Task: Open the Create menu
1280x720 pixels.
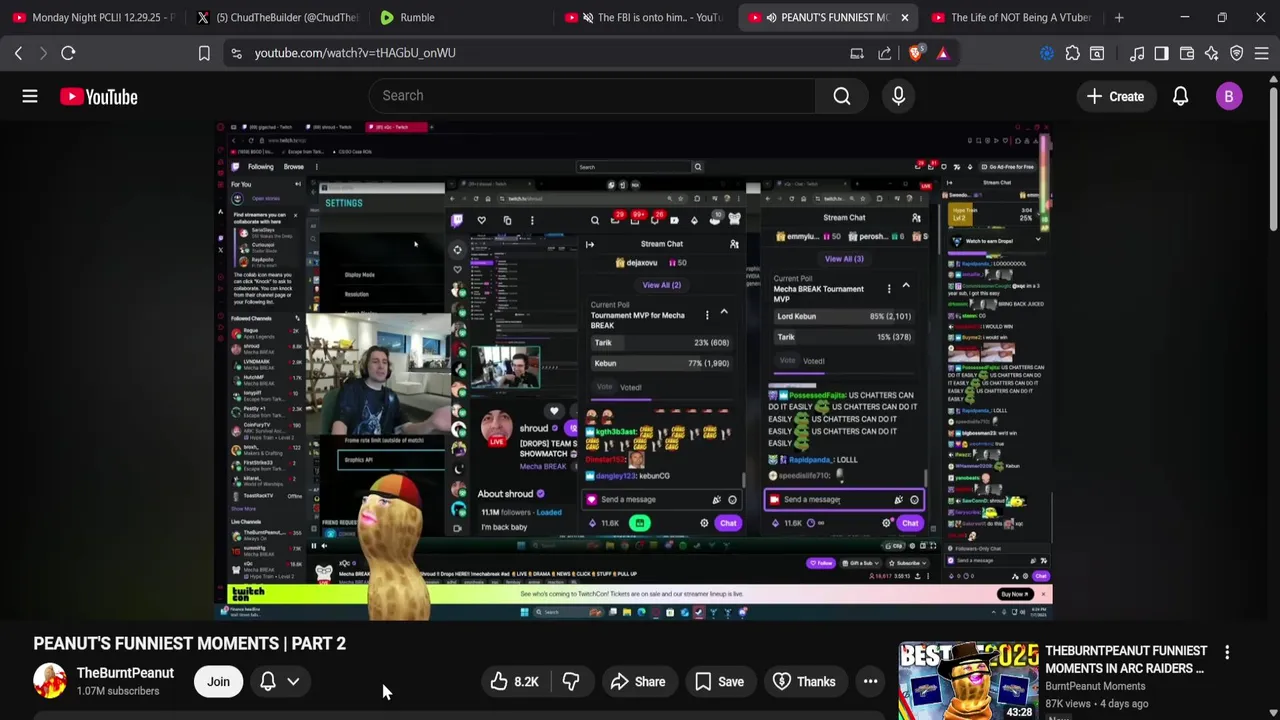Action: click(x=1115, y=97)
